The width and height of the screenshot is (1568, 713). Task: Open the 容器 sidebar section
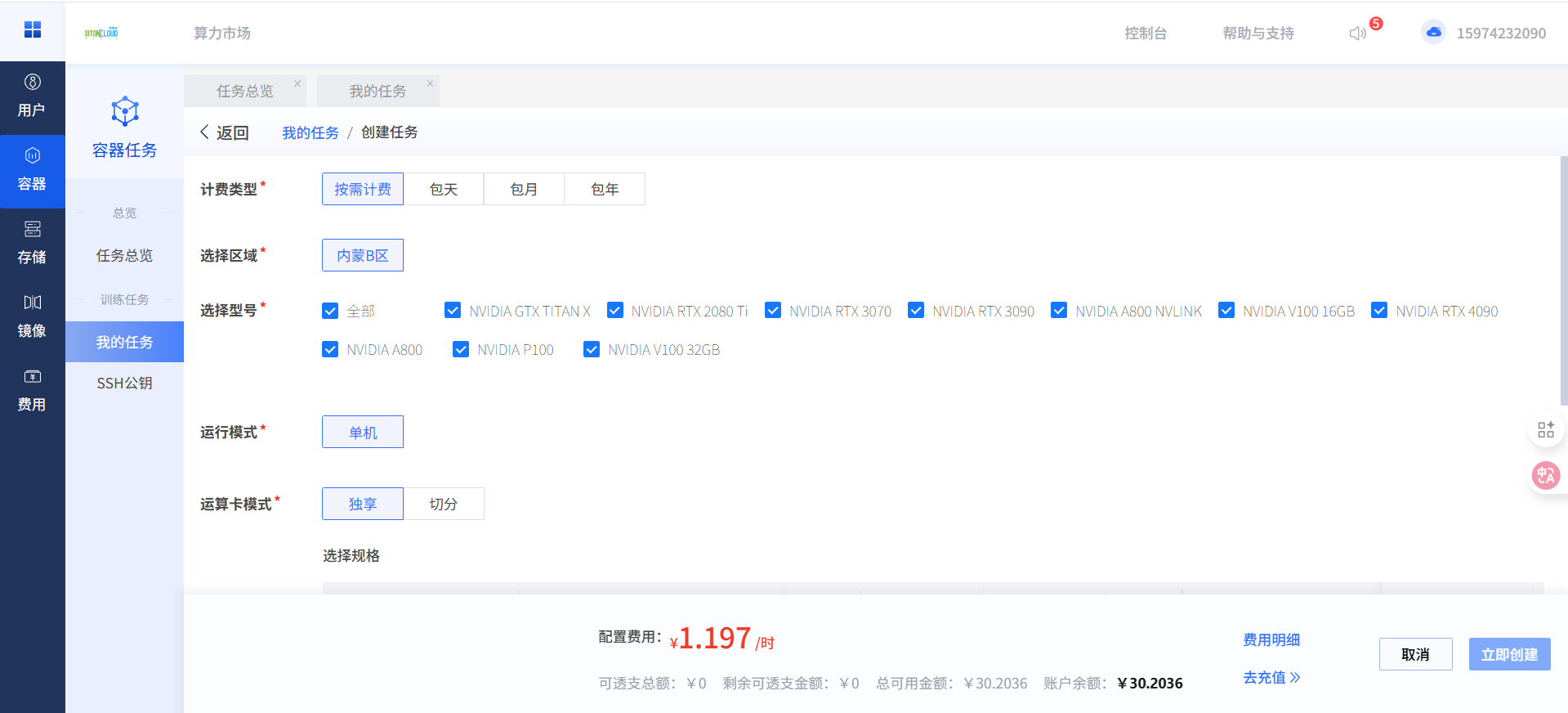coord(33,171)
